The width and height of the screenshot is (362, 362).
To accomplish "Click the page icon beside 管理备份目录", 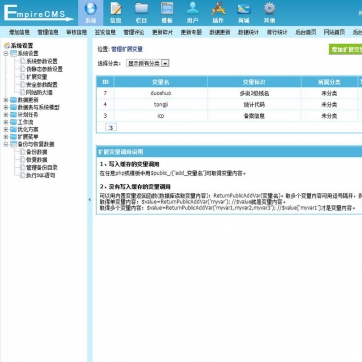I will (x=22, y=167).
